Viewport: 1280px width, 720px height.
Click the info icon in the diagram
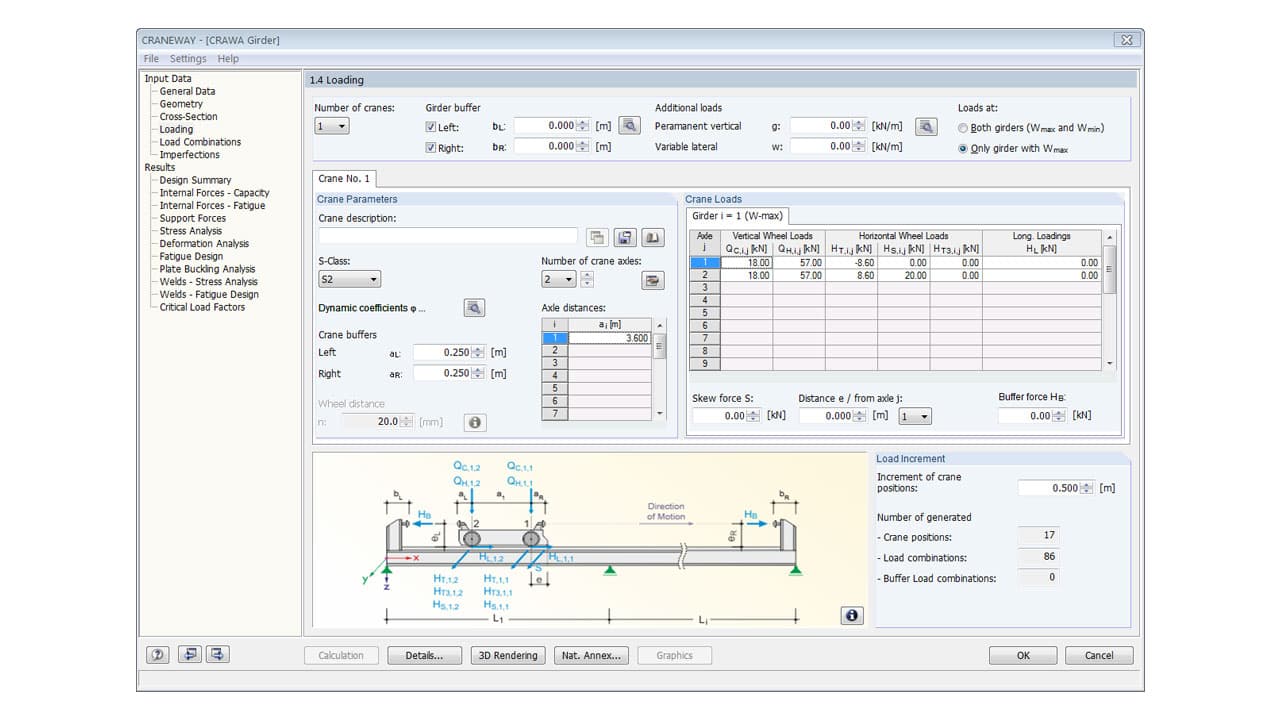pyautogui.click(x=851, y=615)
